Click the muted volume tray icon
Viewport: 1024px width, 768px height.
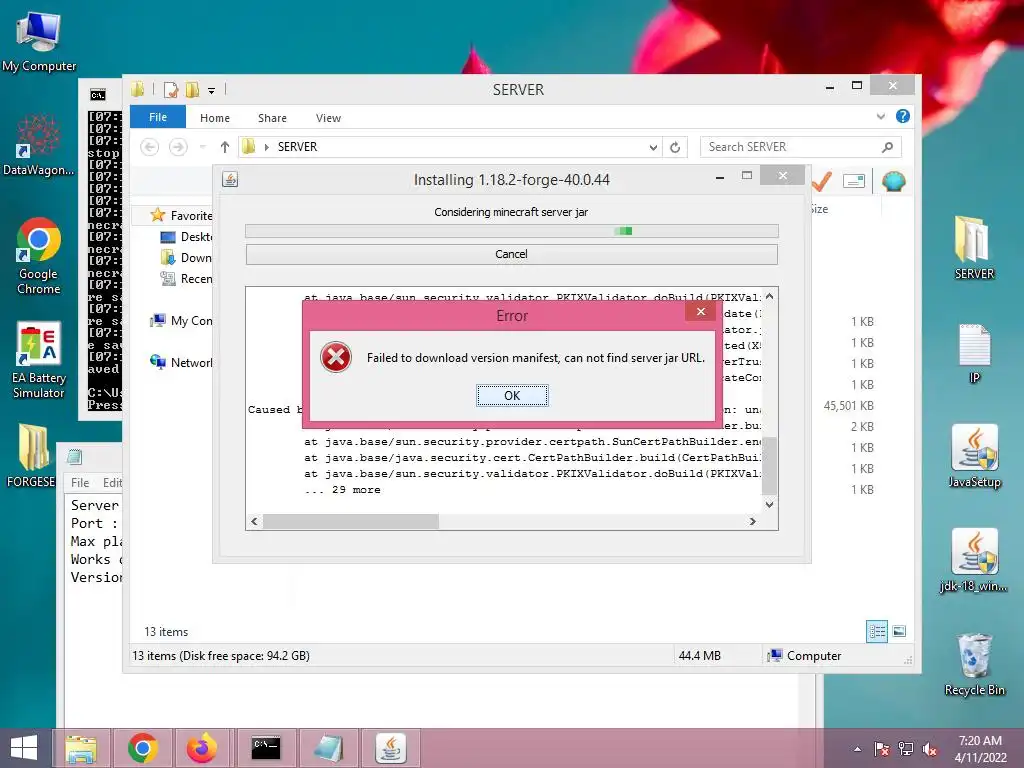pos(930,749)
